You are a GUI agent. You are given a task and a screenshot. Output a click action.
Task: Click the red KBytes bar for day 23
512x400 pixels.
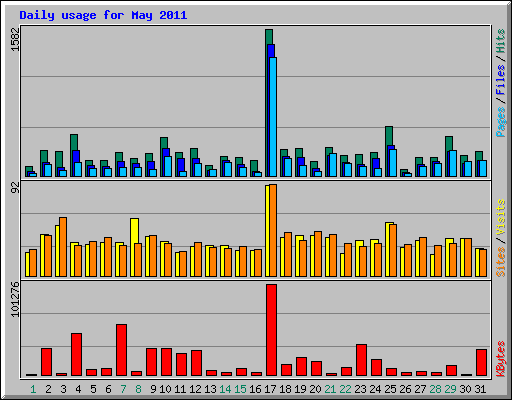(361, 360)
